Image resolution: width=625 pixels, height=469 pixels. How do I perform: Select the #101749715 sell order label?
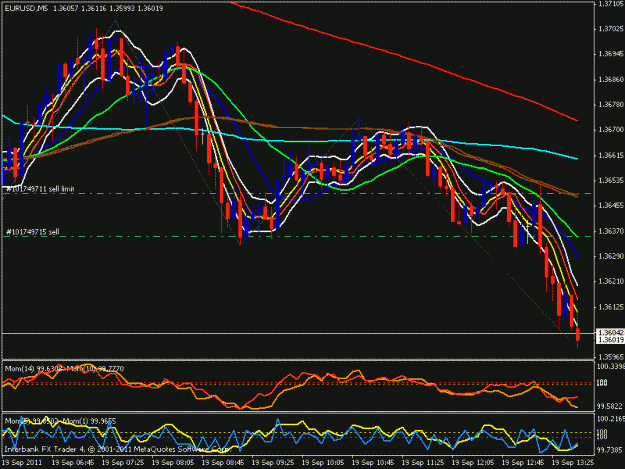tap(33, 232)
